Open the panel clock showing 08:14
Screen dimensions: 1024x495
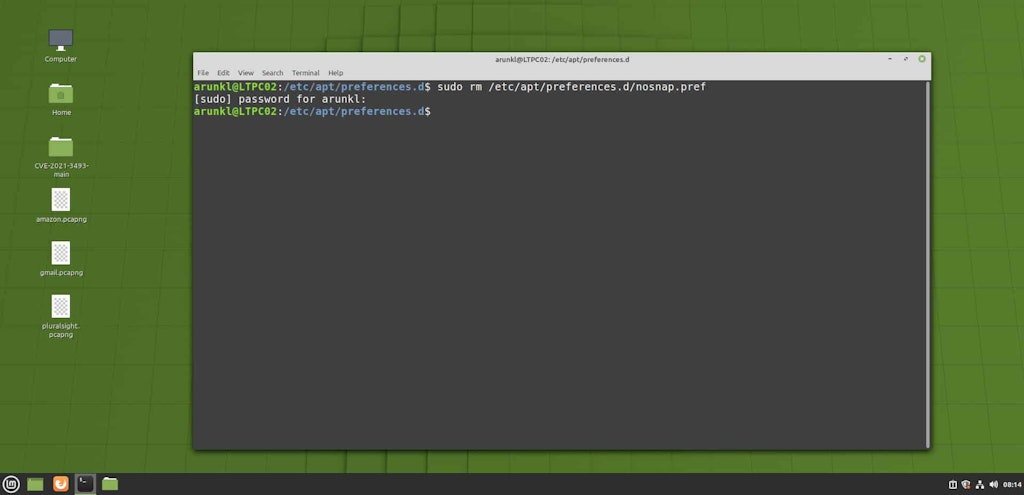(1012, 485)
